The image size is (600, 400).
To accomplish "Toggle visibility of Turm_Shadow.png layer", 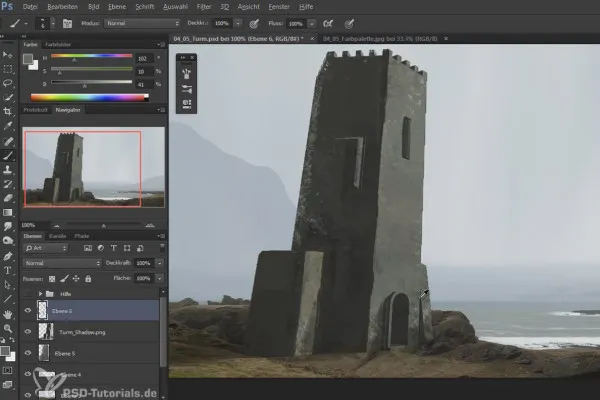I will [27, 331].
